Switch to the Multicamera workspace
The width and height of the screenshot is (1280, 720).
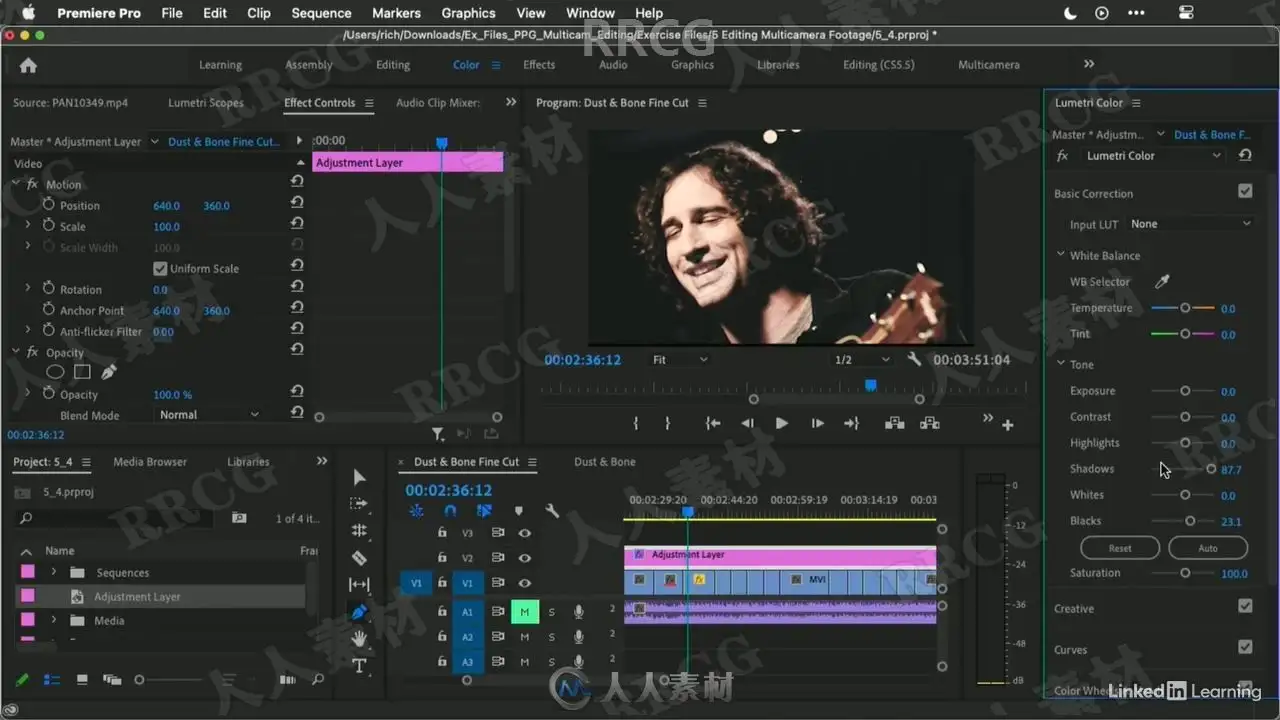(989, 65)
